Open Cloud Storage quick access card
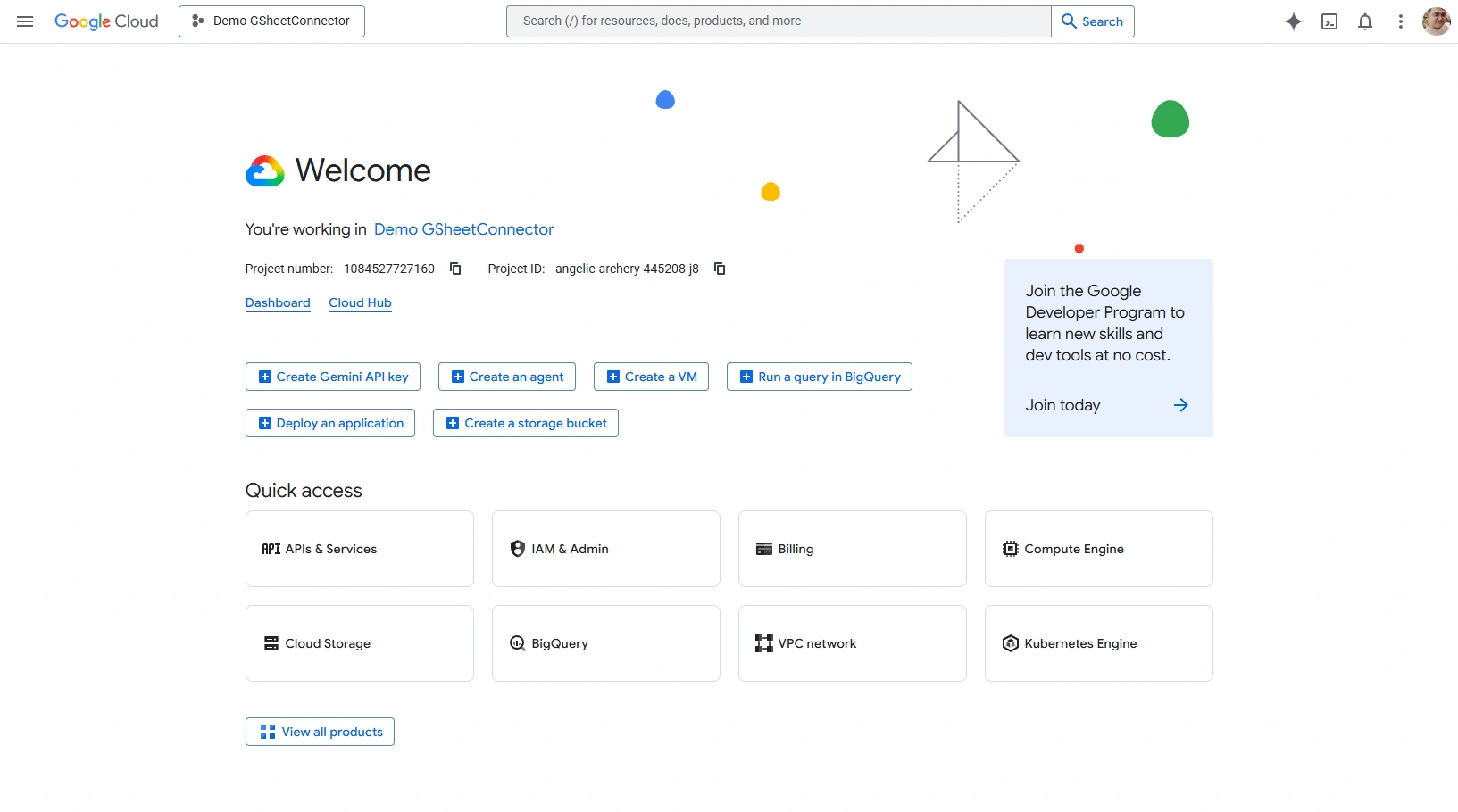 click(360, 643)
